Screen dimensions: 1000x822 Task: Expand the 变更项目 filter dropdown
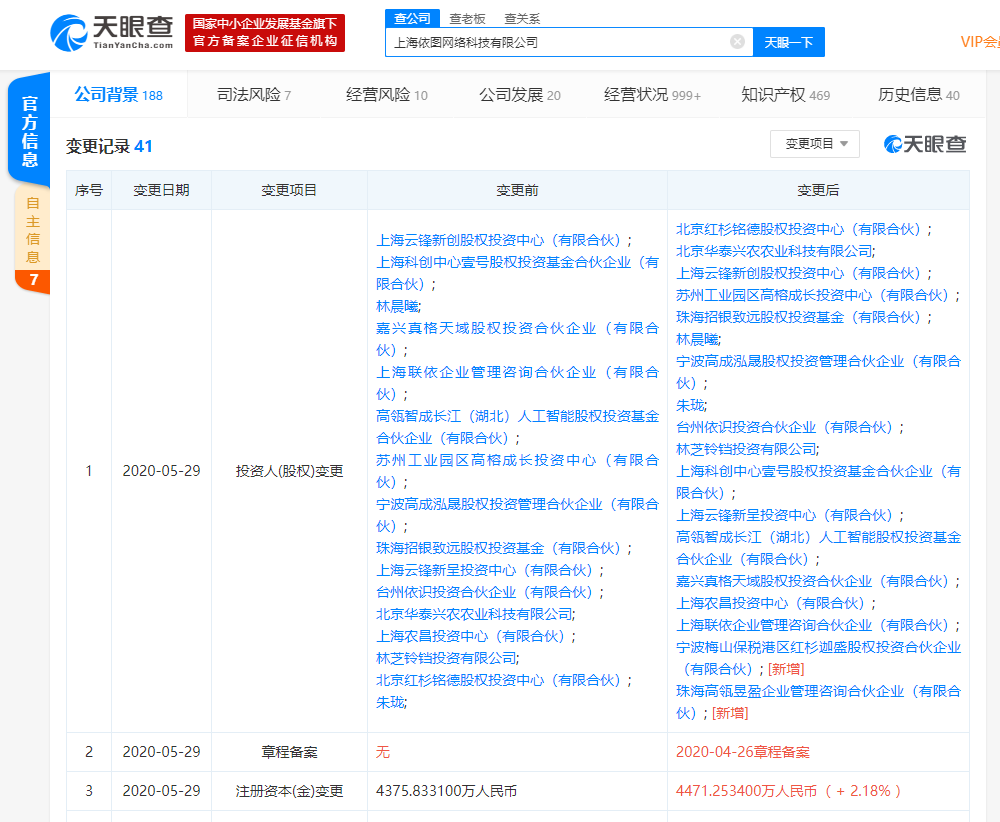click(x=813, y=144)
